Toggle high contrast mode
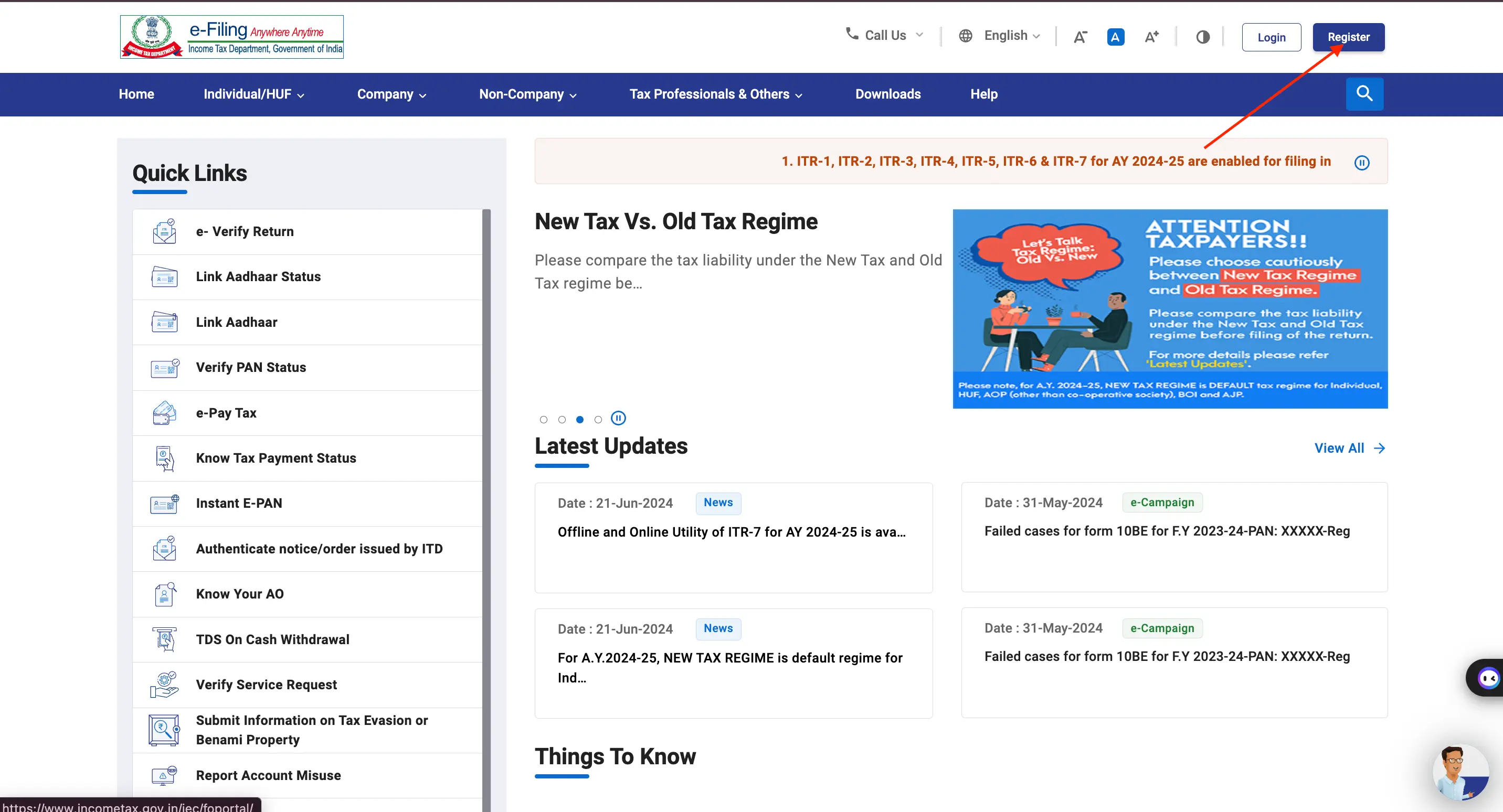Screen dimensions: 1503x812 tap(1202, 37)
